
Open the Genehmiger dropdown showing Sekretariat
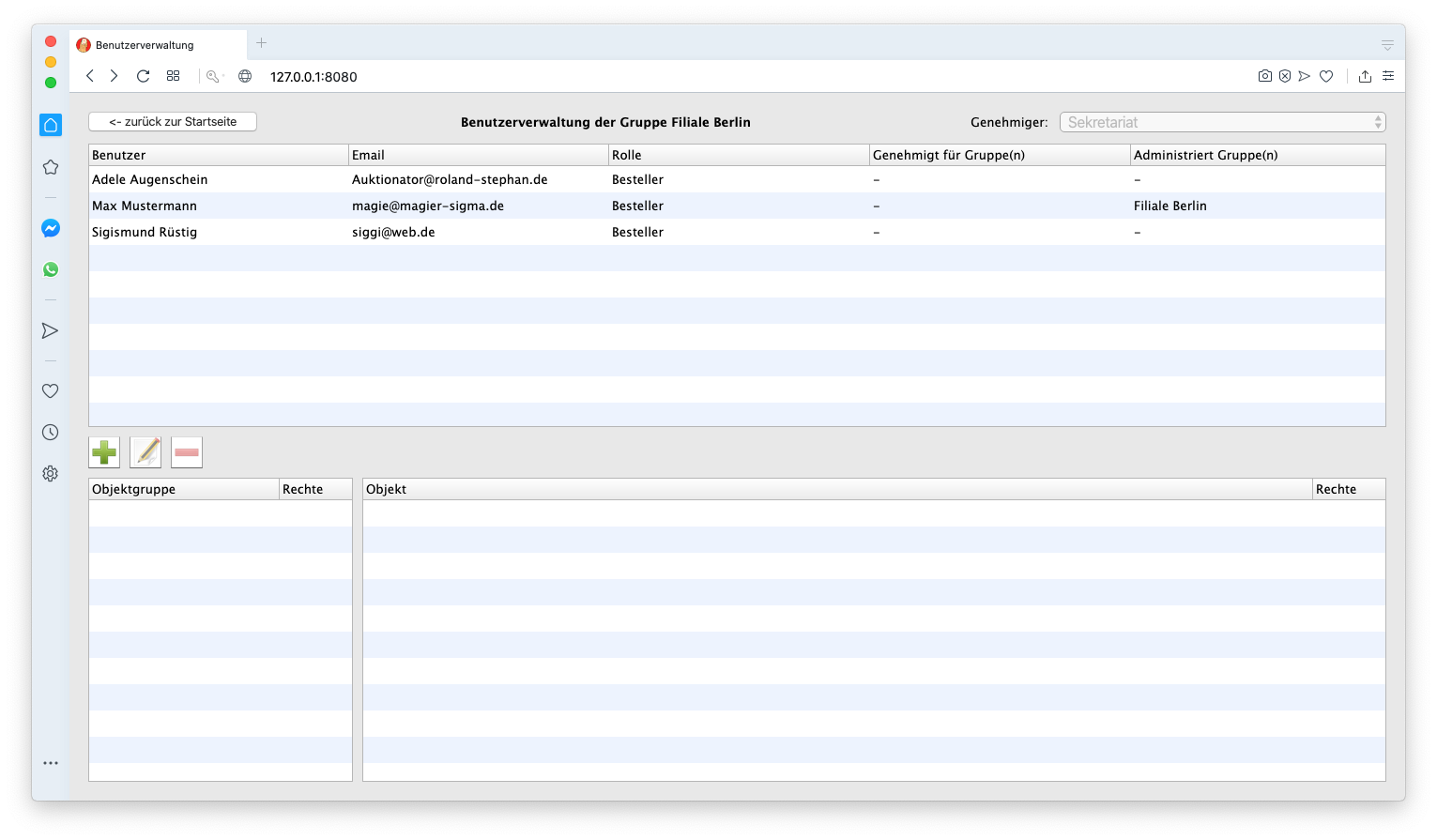pyautogui.click(x=1222, y=122)
